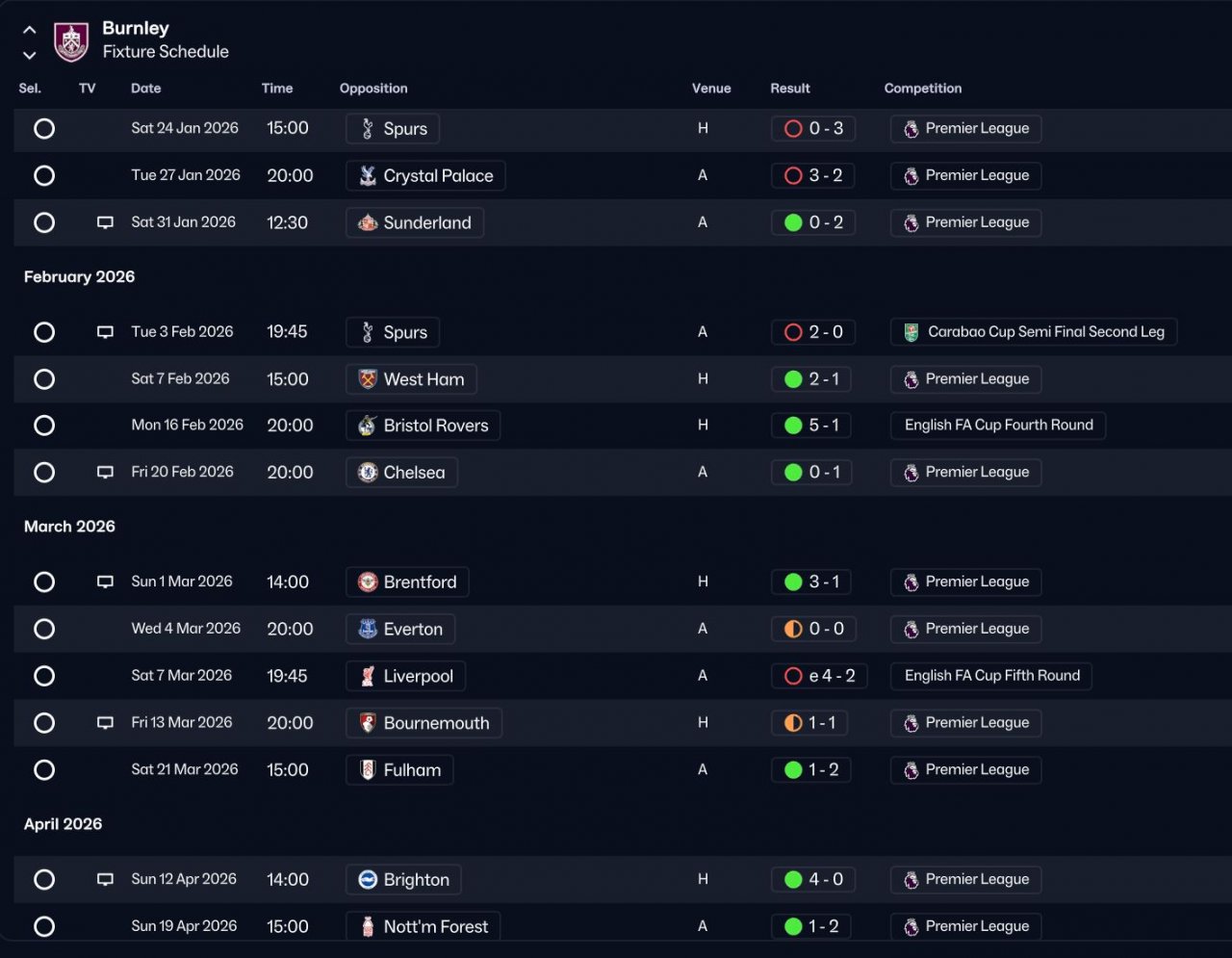Sort by the Competition column header
Screen dimensions: 1232x958
pos(923,89)
